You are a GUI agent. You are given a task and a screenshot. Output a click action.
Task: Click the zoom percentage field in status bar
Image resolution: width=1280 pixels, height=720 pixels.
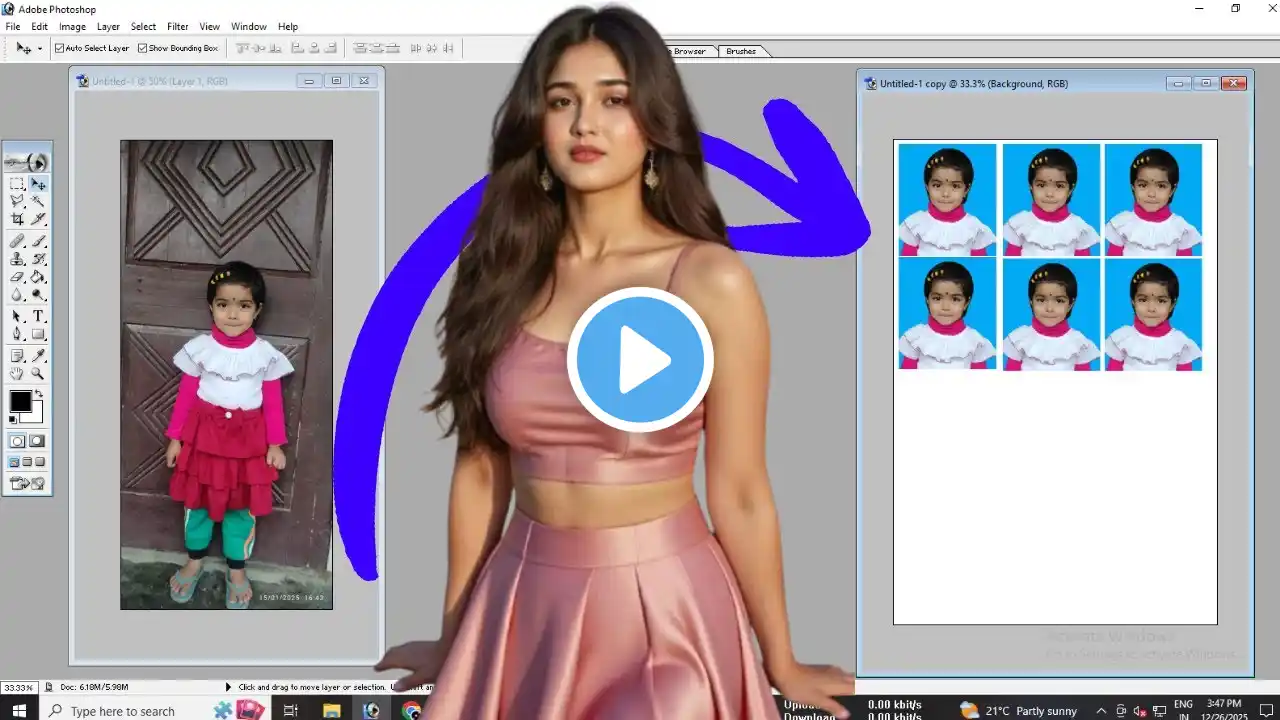pyautogui.click(x=16, y=688)
